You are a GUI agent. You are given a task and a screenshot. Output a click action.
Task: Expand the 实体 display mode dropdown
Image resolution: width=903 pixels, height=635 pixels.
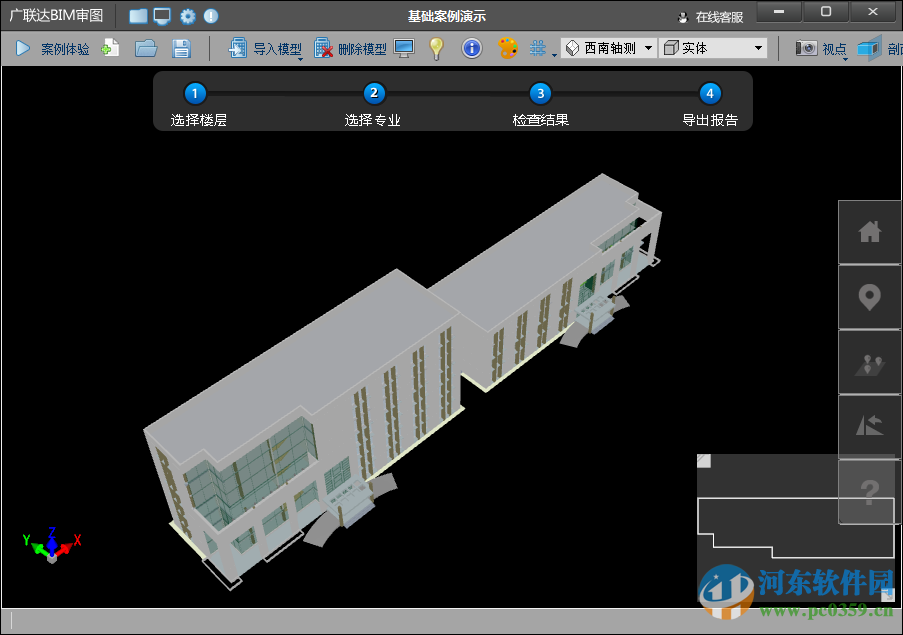point(757,47)
